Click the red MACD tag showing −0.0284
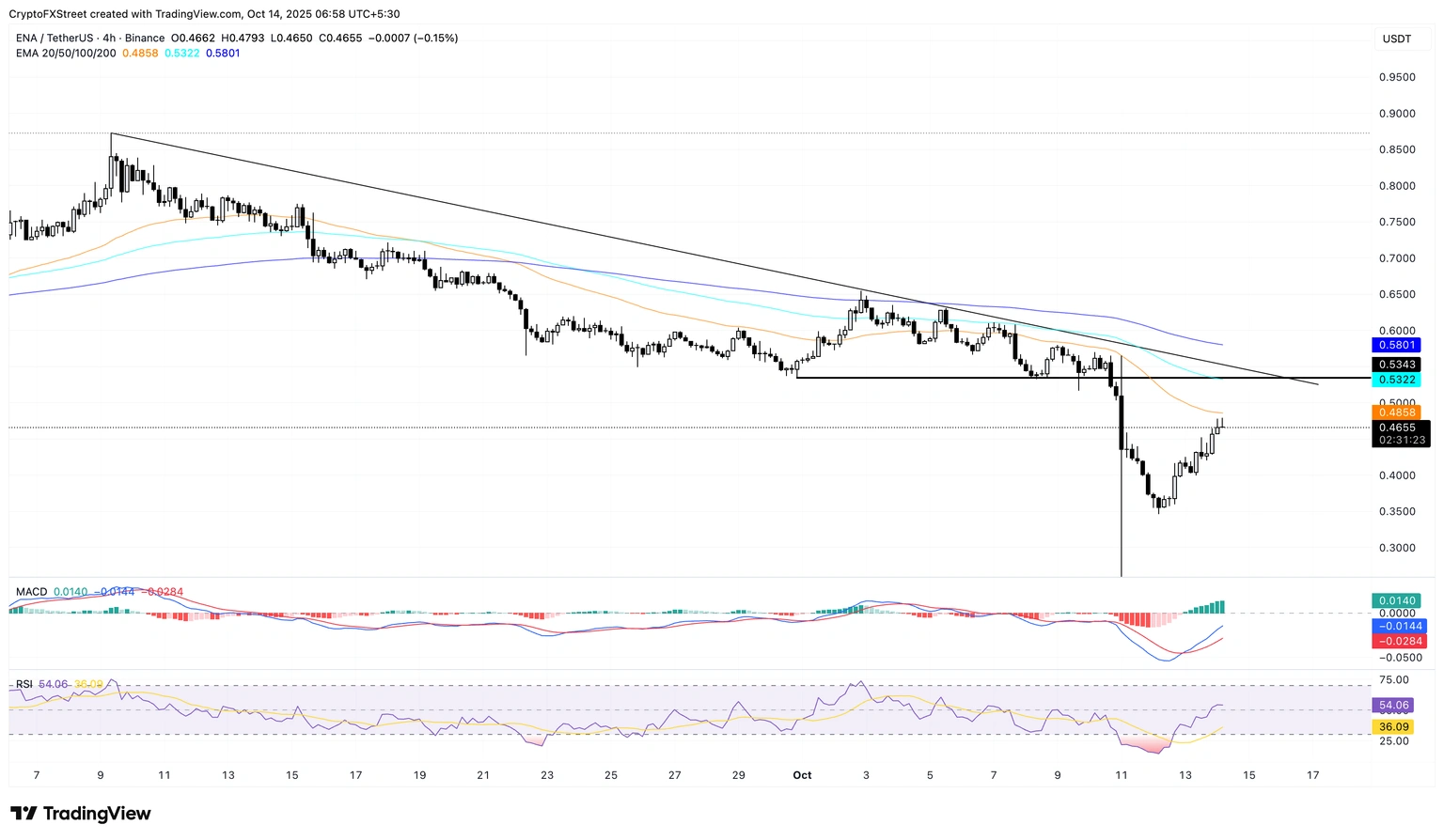 1397,640
